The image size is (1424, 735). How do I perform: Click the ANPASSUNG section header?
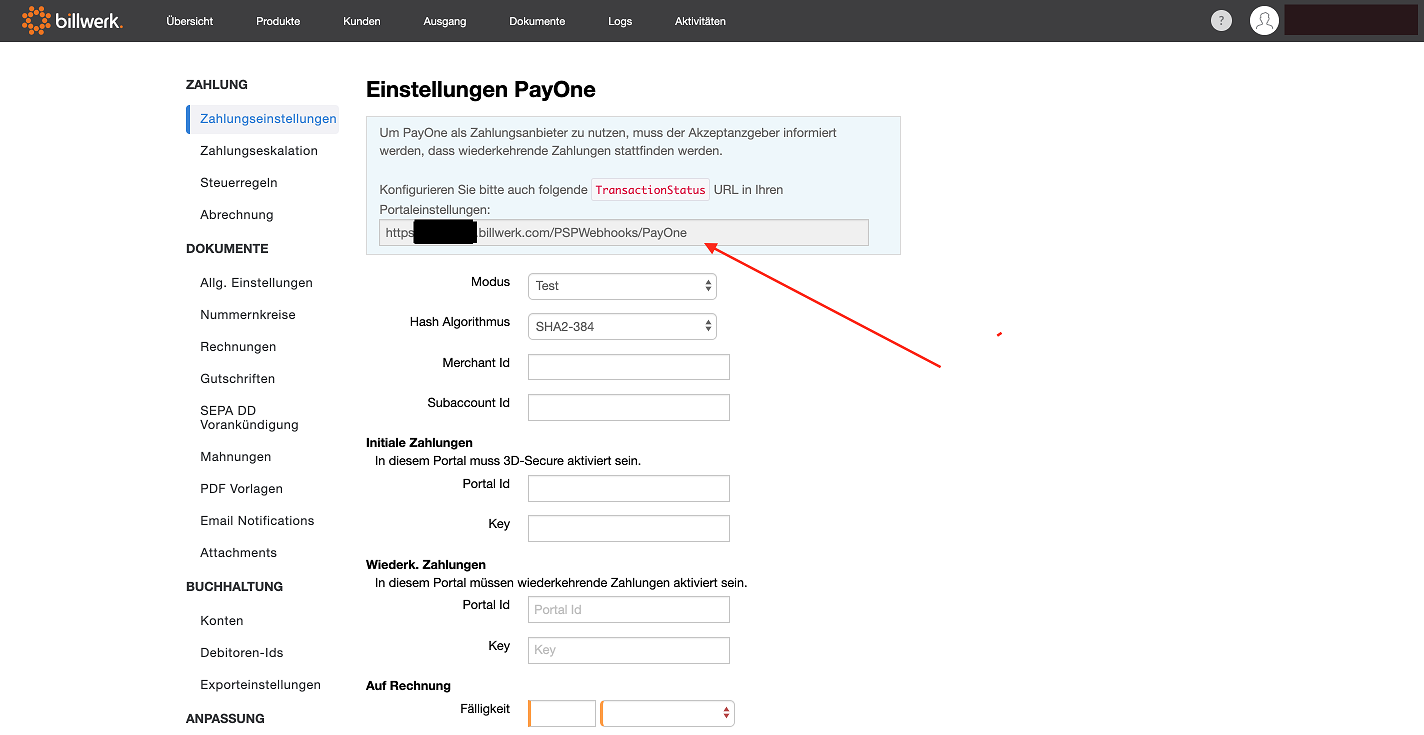click(225, 719)
